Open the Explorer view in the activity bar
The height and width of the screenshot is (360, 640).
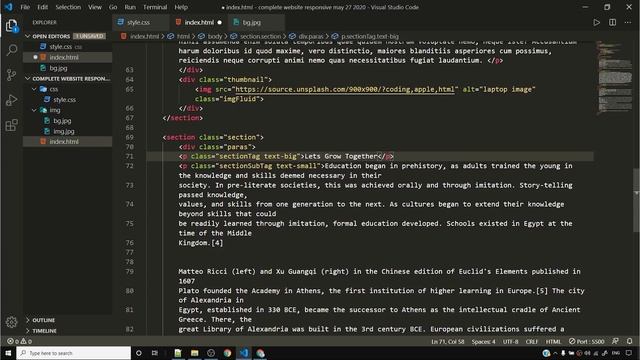pyautogui.click(x=11, y=26)
